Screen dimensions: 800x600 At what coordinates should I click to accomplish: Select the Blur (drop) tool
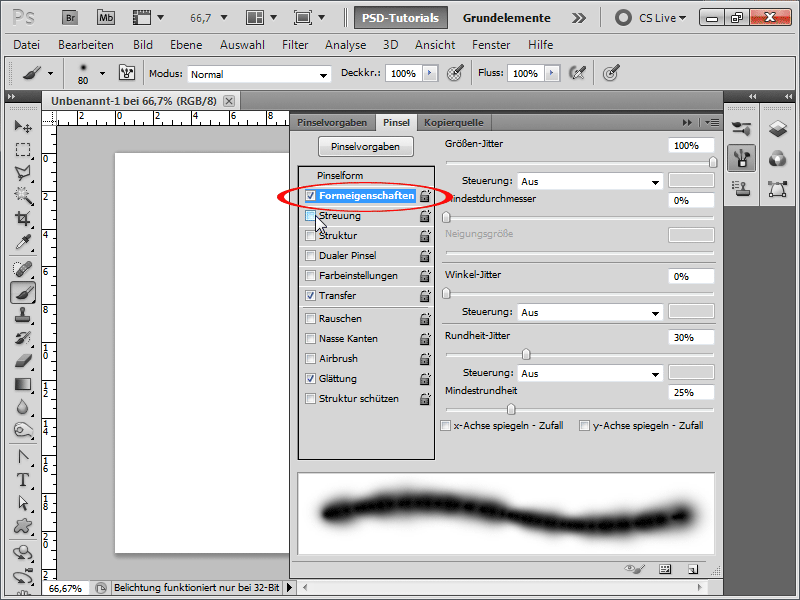coord(23,407)
